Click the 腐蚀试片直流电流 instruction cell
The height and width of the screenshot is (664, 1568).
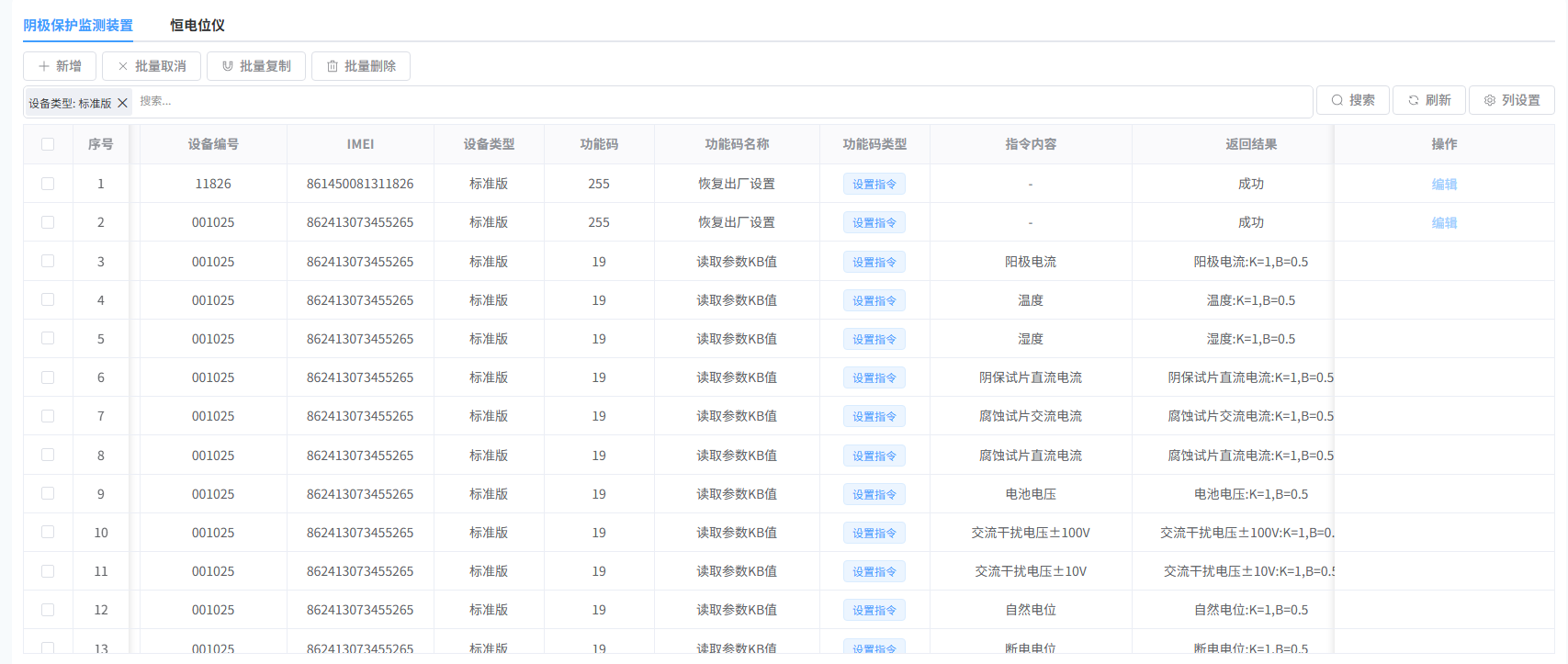pos(1031,456)
